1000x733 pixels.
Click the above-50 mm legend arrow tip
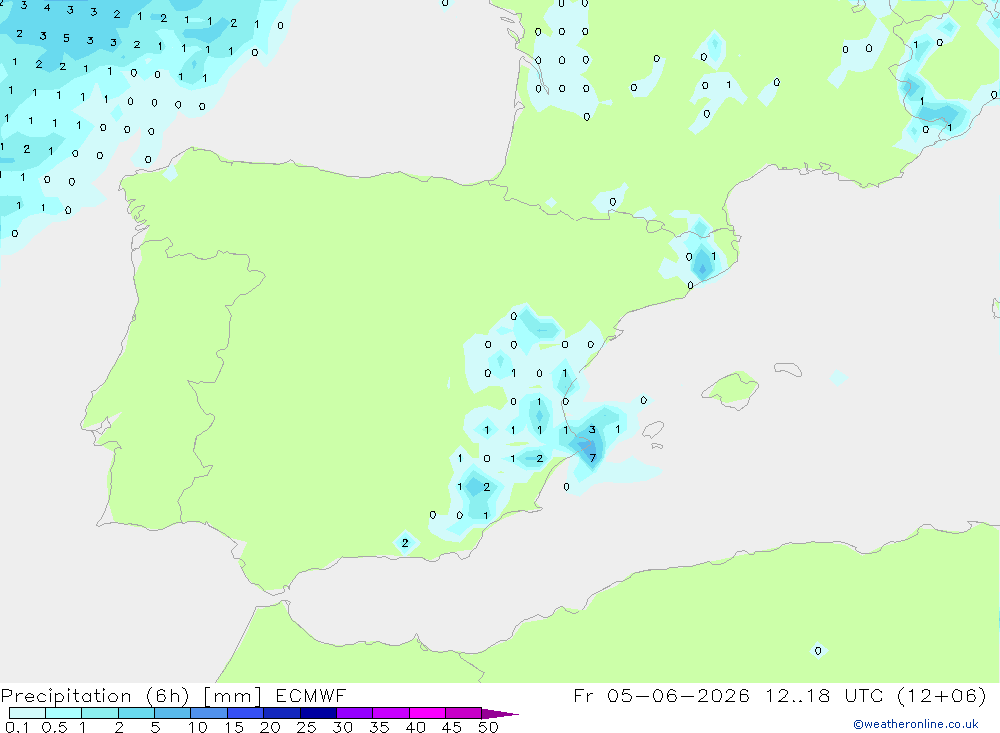click(x=500, y=714)
